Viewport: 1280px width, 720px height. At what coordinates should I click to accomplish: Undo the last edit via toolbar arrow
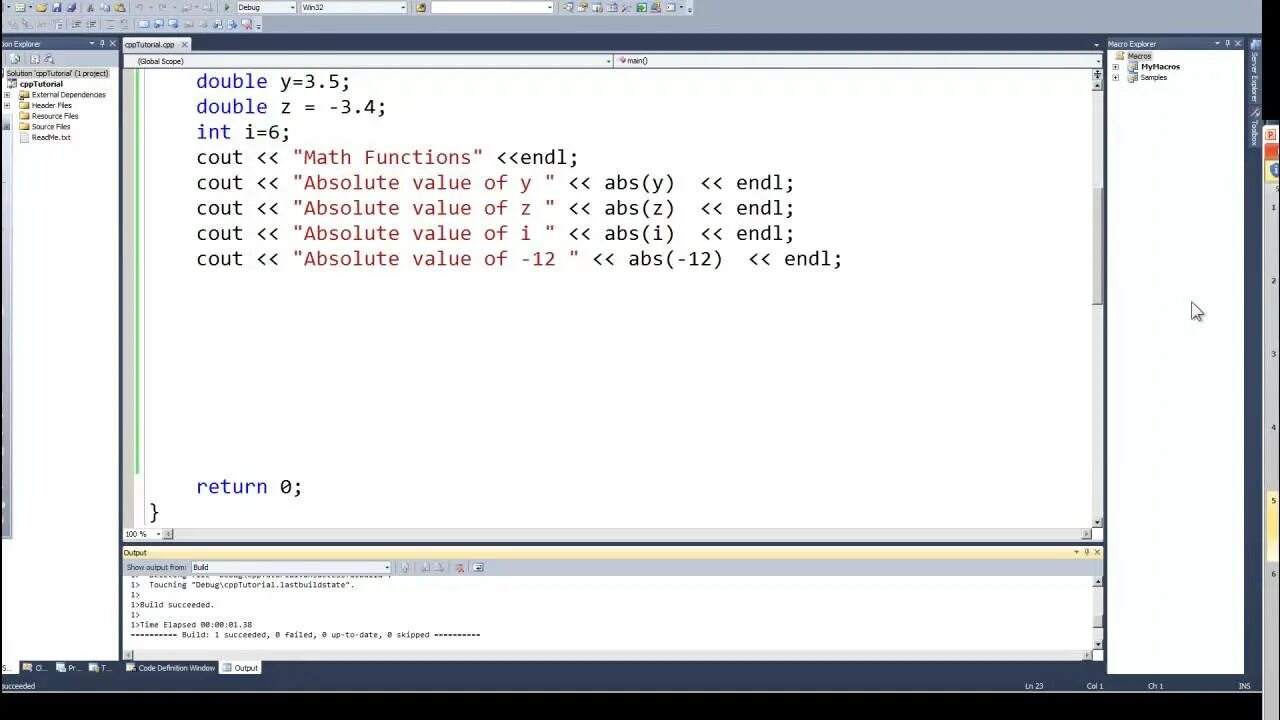(140, 7)
